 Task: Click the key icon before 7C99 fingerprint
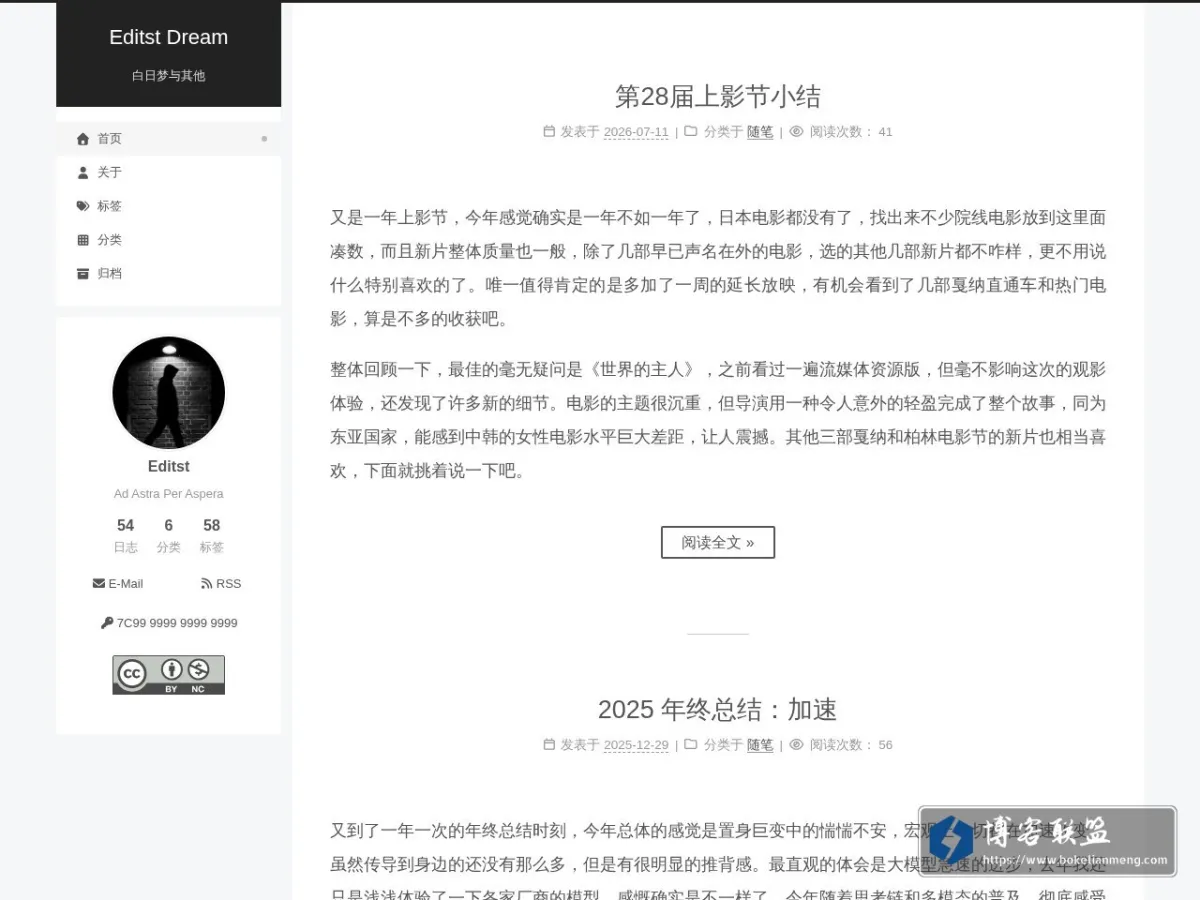pyautogui.click(x=107, y=623)
